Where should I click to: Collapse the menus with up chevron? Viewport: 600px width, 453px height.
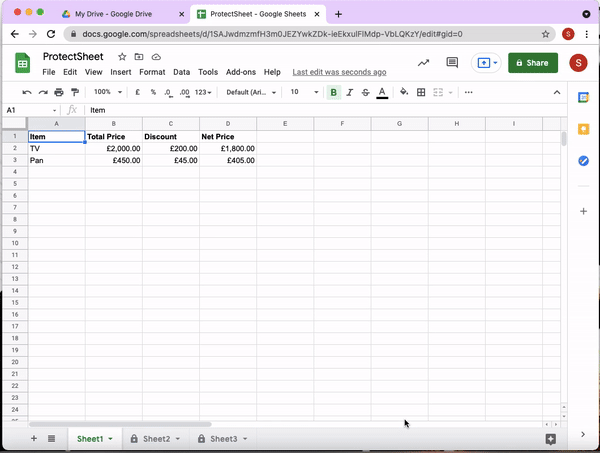[557, 92]
